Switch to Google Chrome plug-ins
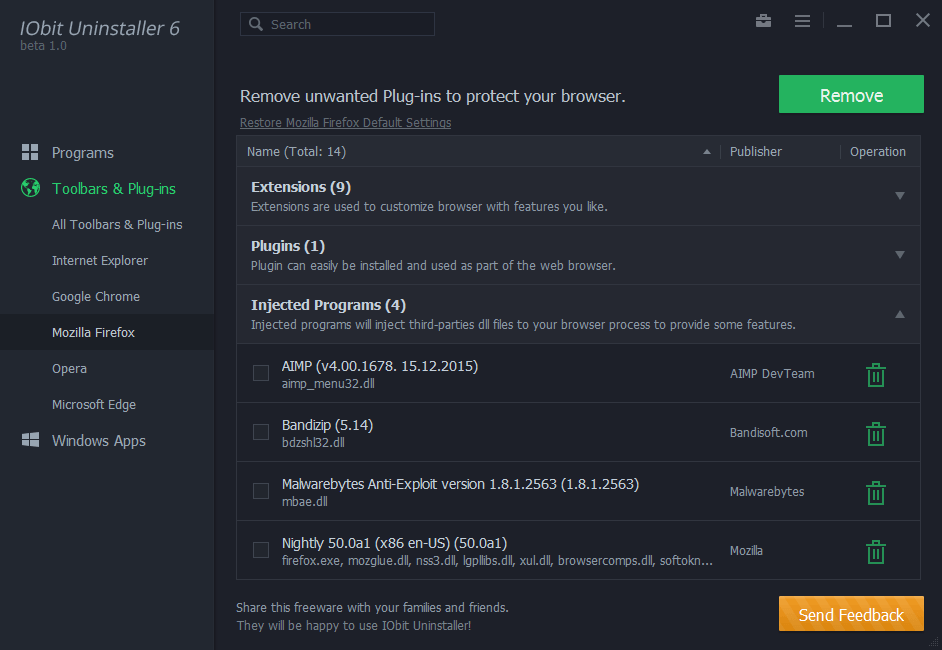This screenshot has height=650, width=942. pyautogui.click(x=96, y=297)
